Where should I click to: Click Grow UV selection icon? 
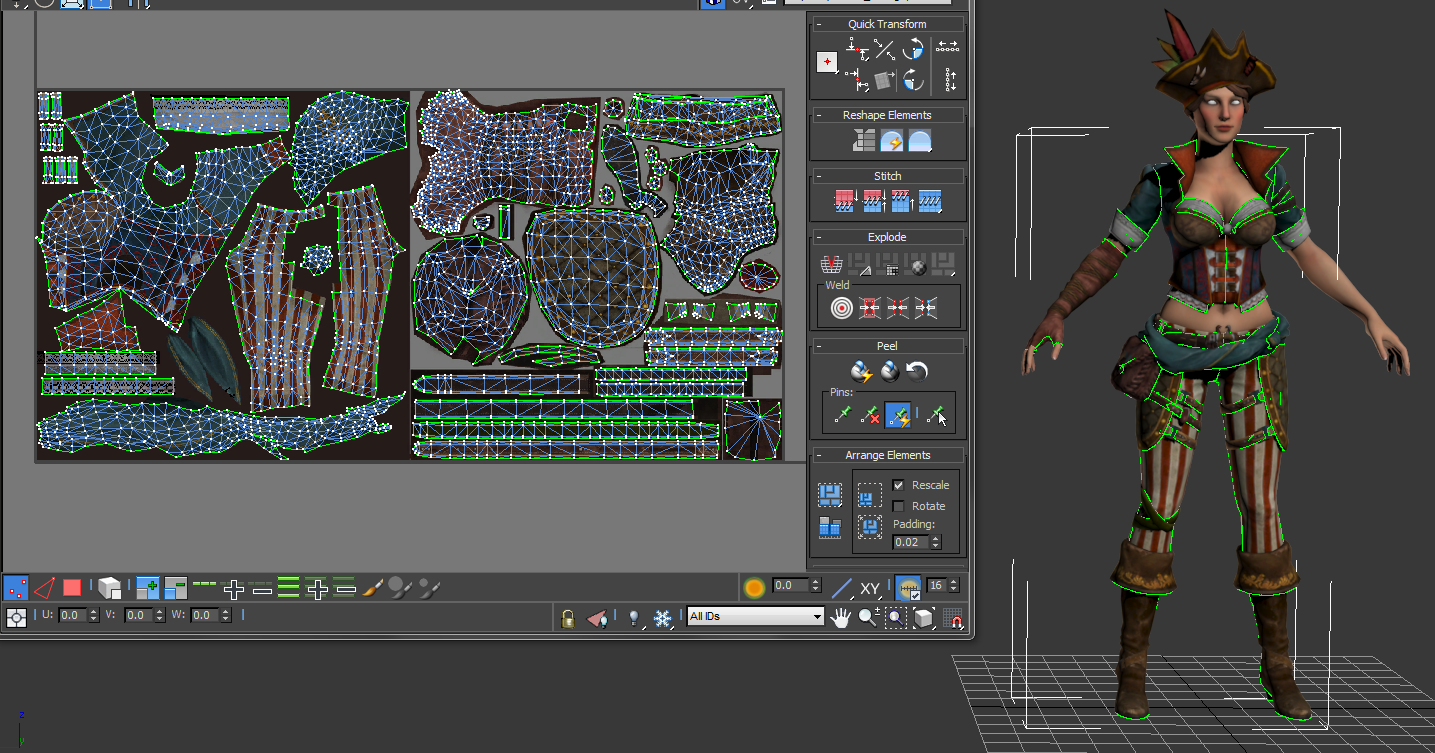point(148,588)
